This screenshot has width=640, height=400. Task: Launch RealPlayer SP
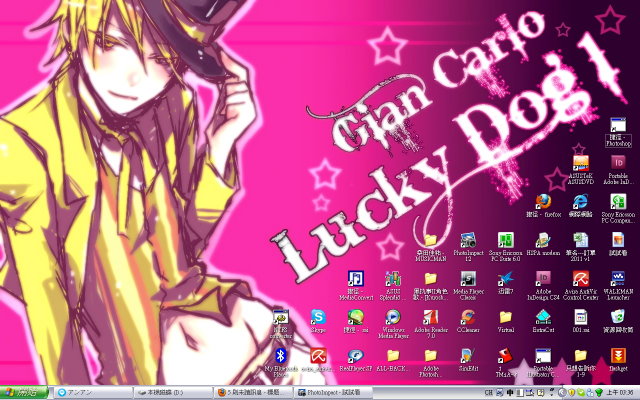coord(356,356)
